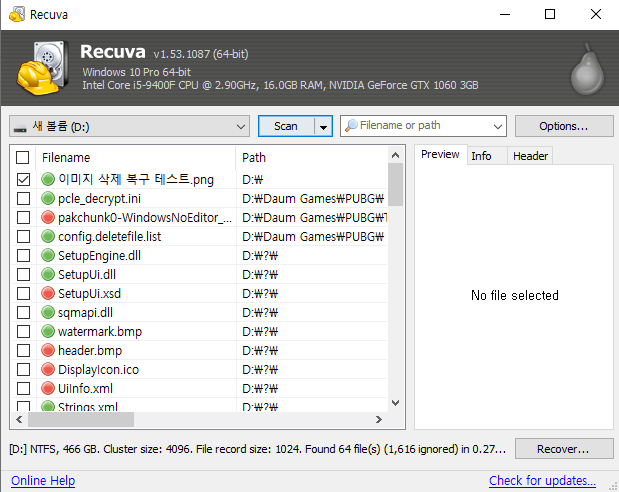Click the green status dot of the 이미지 삭제 복구 테스트.png file
Screen dimensions: 619x492
click(48, 179)
